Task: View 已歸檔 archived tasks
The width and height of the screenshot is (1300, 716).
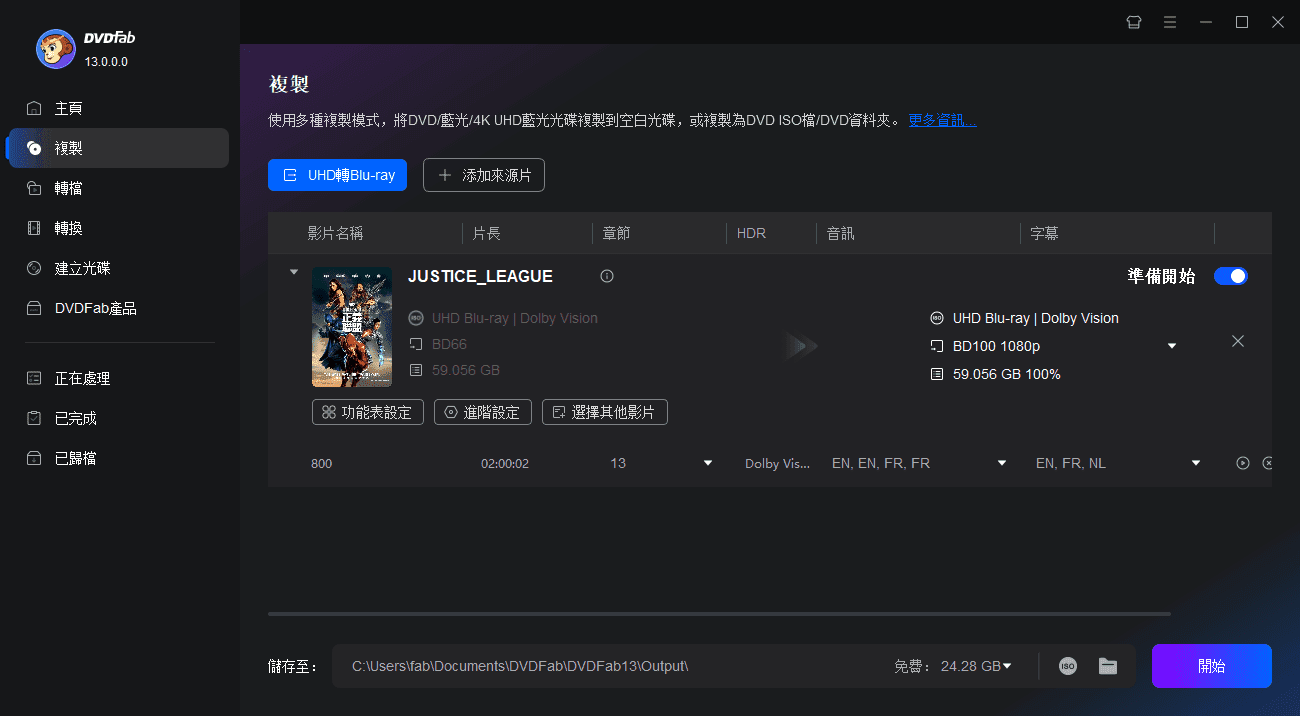Action: [x=119, y=458]
